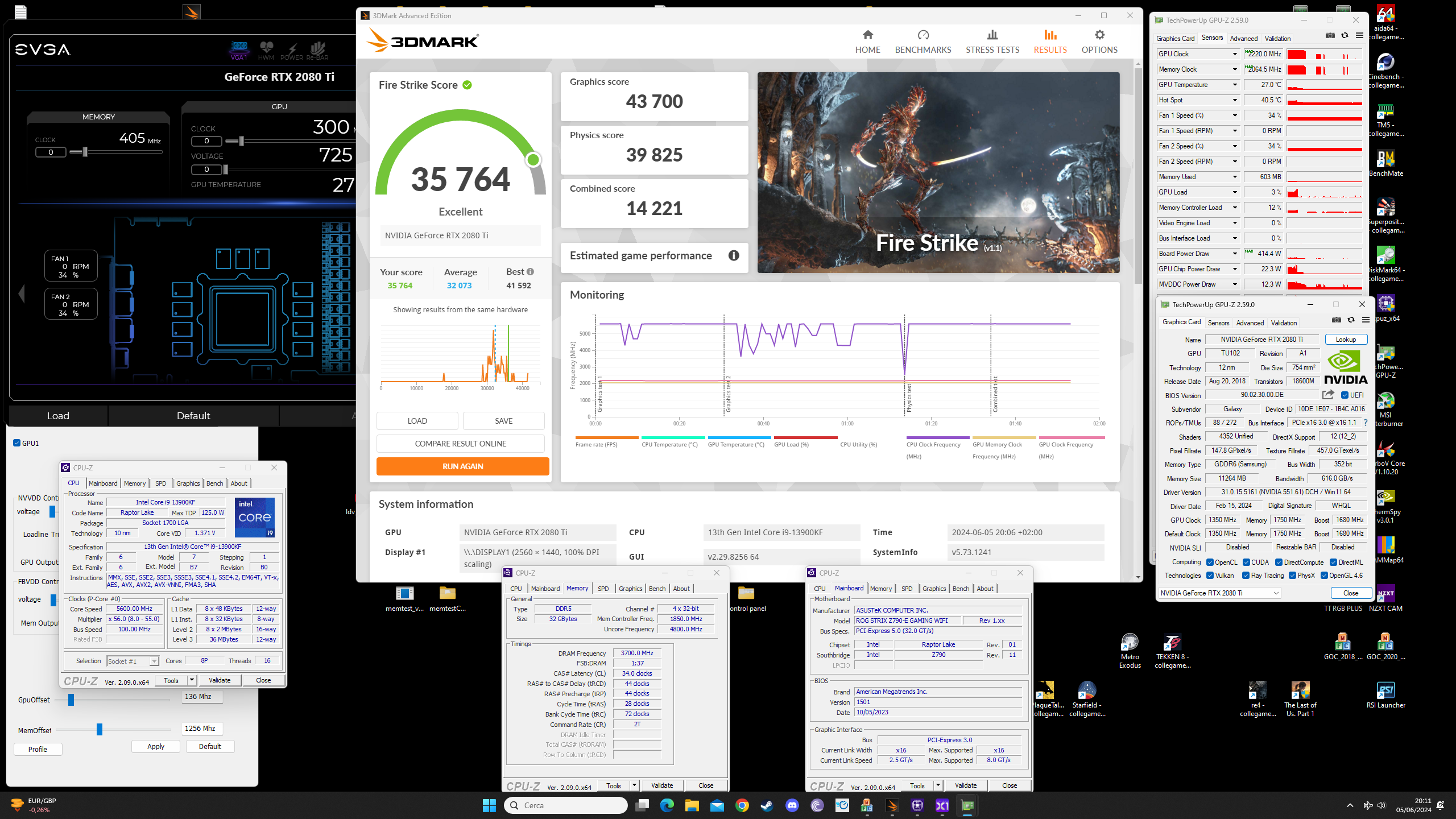Open Google Chrome from the taskbar
This screenshot has height=819, width=1456.
pyautogui.click(x=742, y=805)
